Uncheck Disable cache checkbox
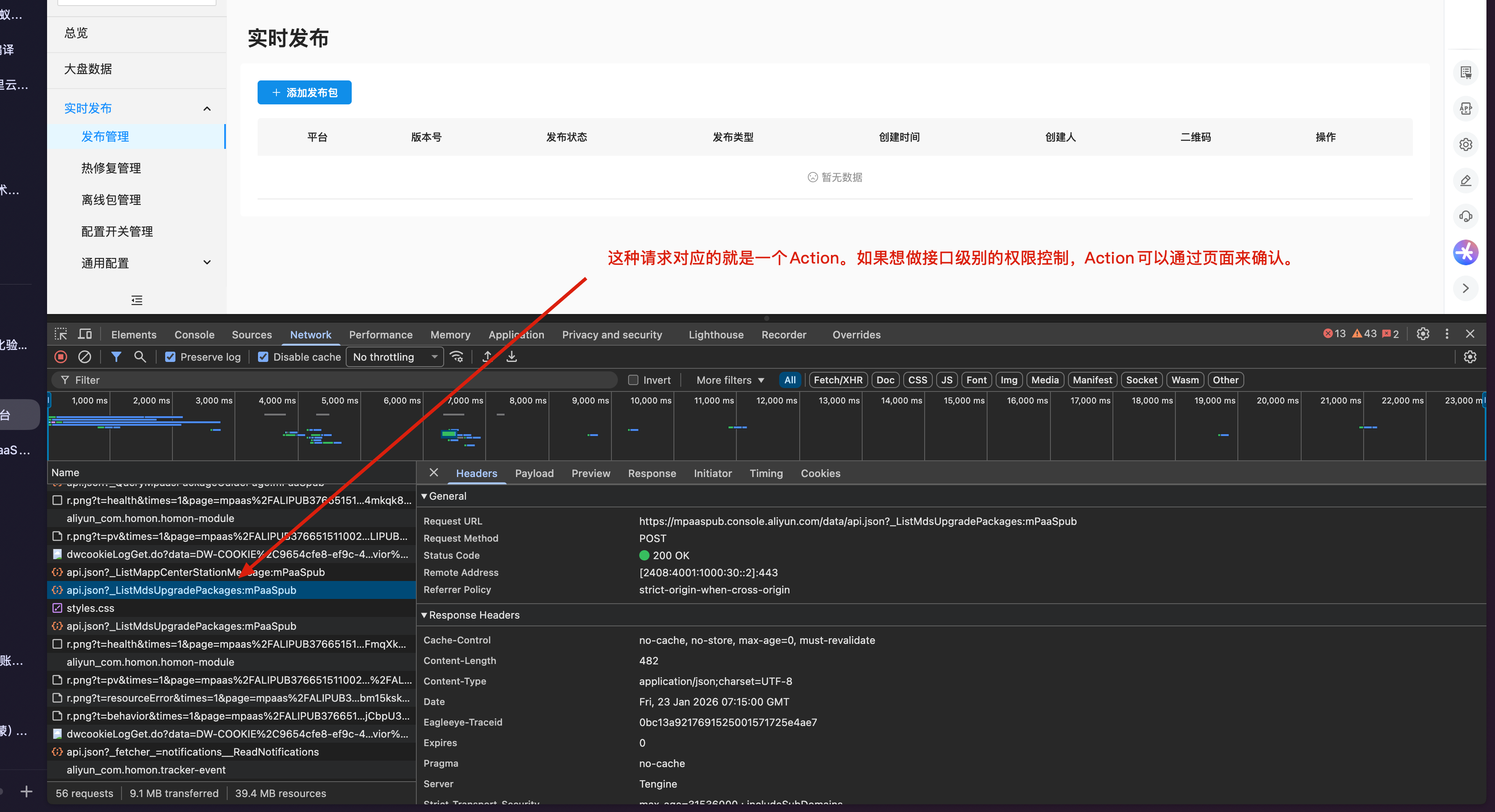This screenshot has height=812, width=1495. 263,357
